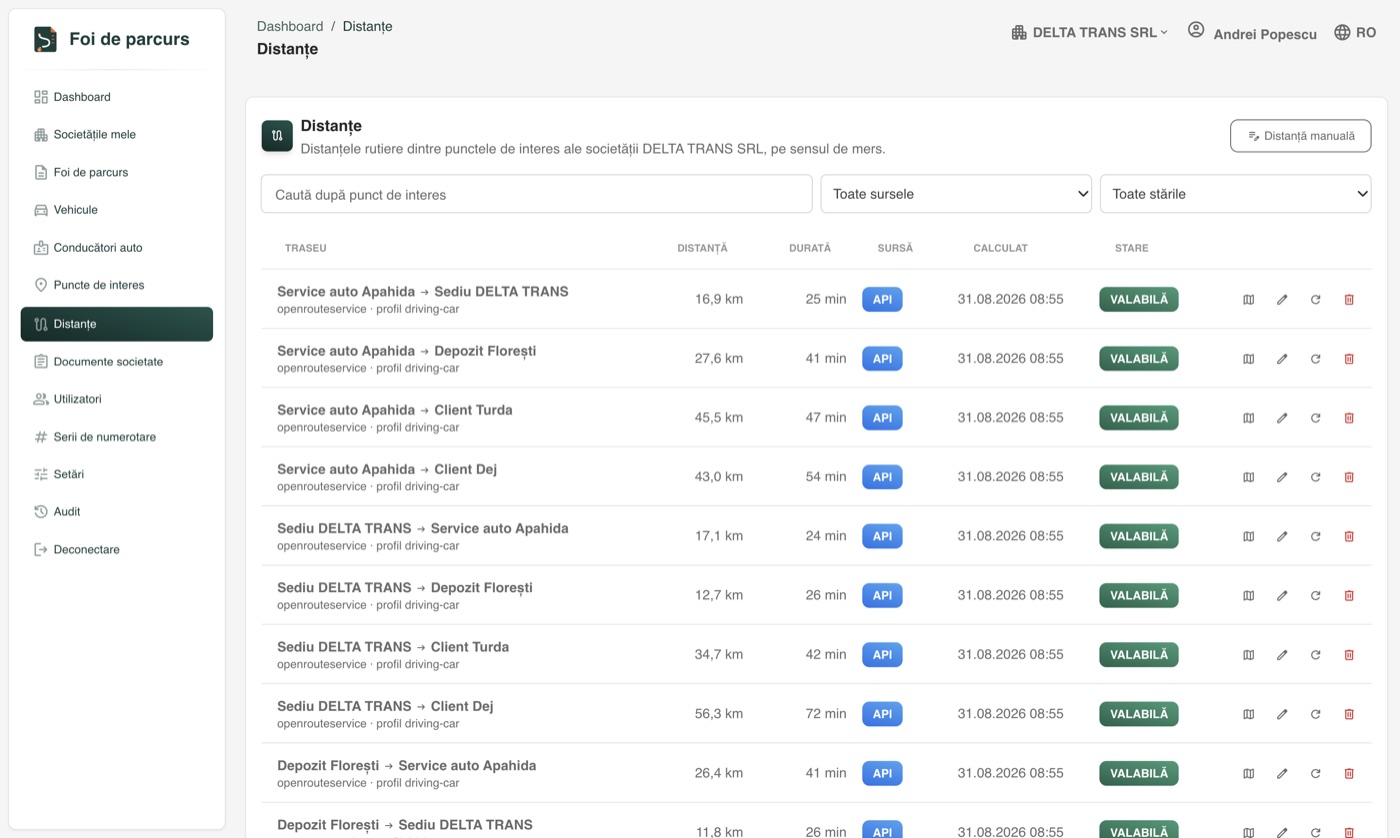
Task: Navigate to Vehicule section
Action: 117,210
